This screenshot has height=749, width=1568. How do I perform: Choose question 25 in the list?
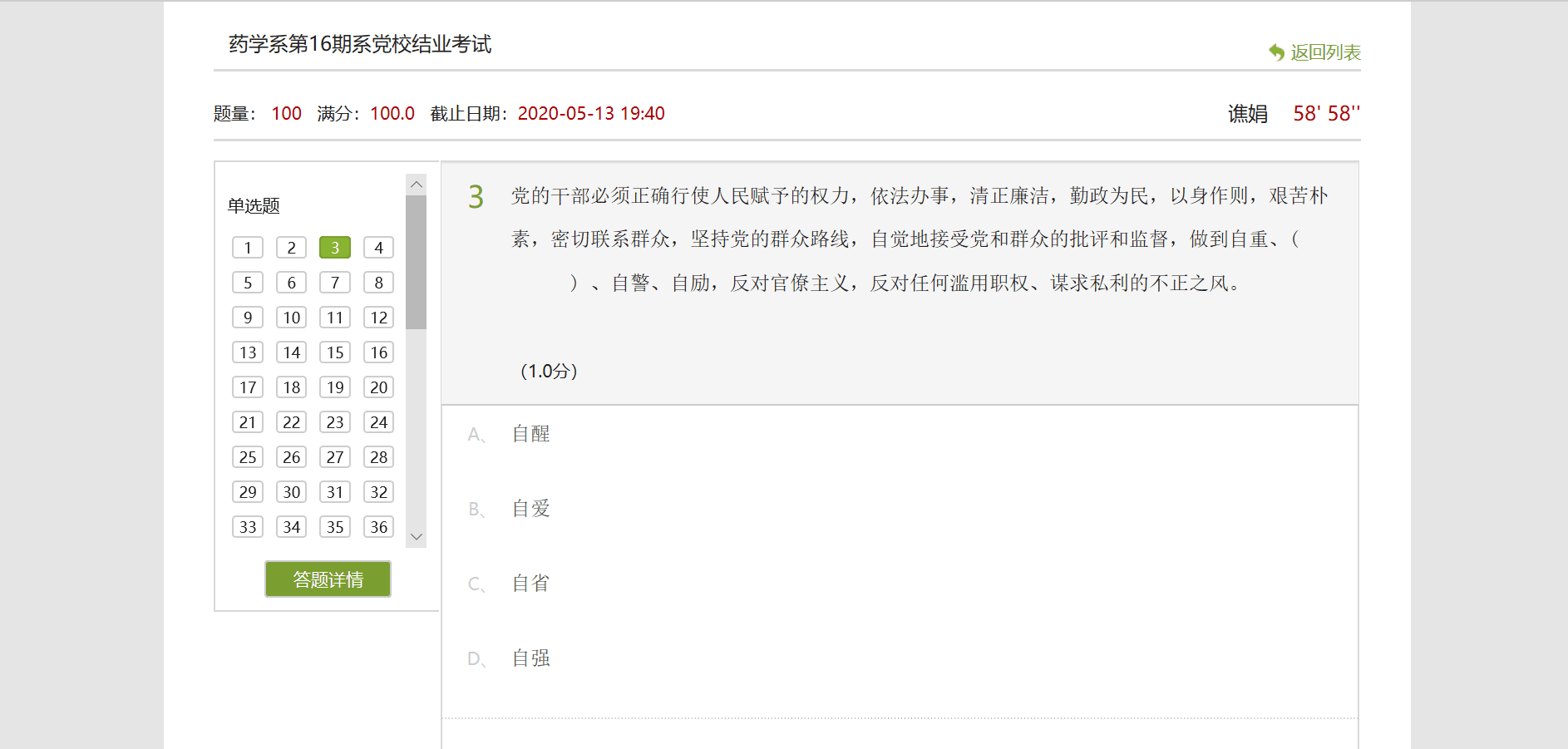tap(248, 457)
